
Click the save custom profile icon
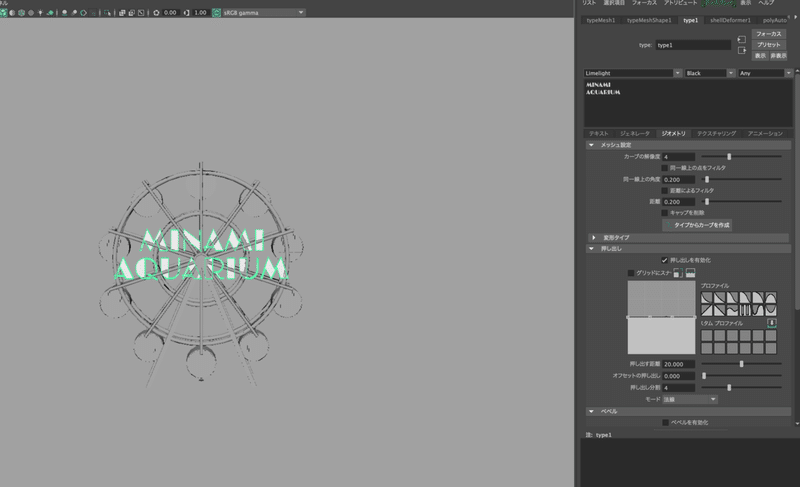coord(771,323)
